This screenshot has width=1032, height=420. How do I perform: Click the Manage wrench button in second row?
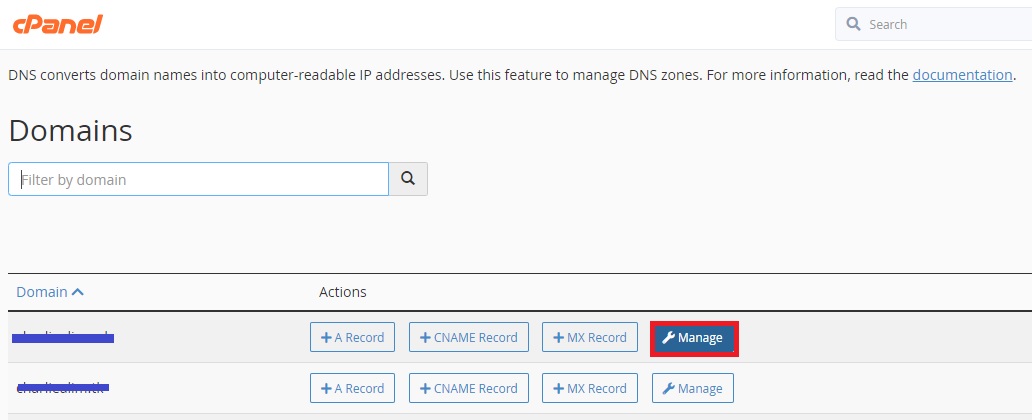pyautogui.click(x=693, y=388)
